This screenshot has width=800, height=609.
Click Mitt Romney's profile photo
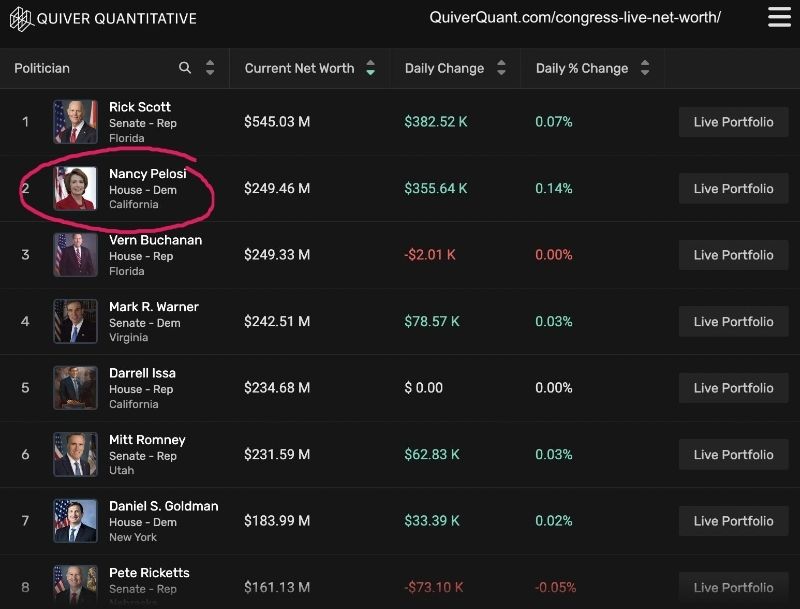(76, 454)
